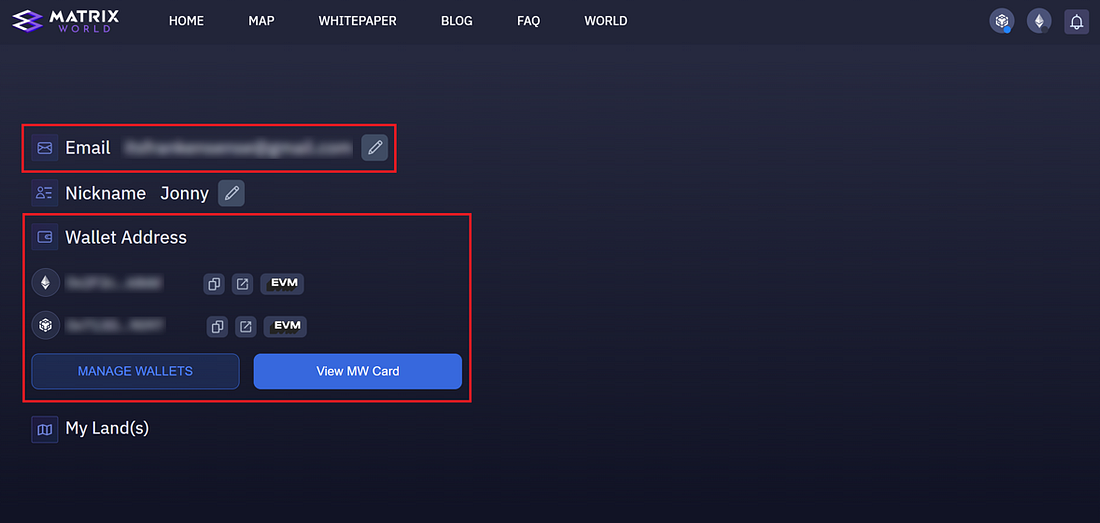Click the MANAGE WALLETS button

point(135,371)
